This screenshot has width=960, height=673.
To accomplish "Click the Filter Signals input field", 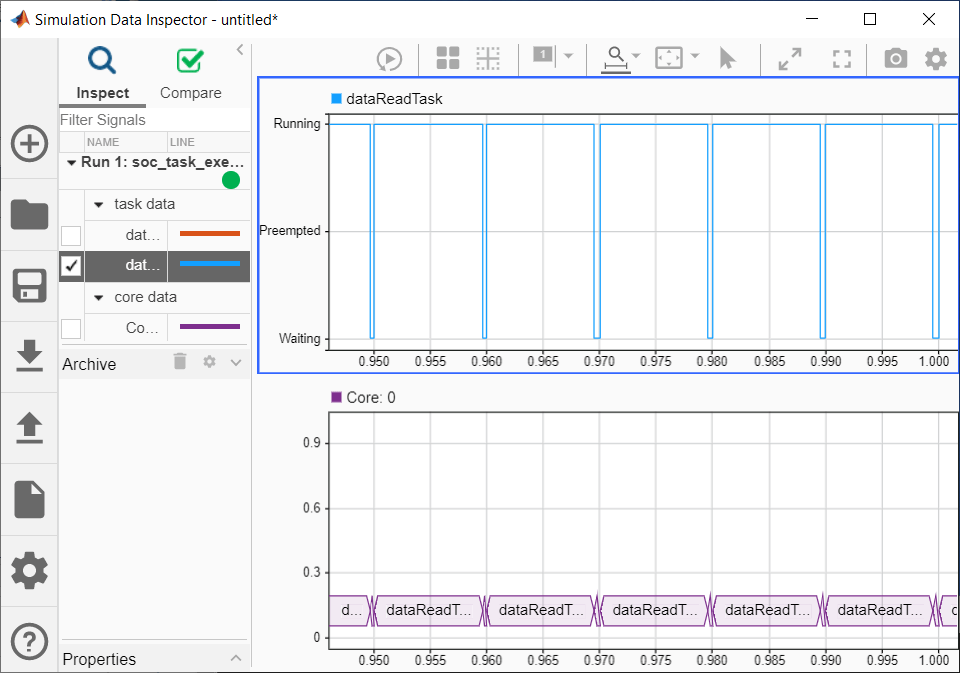I will click(154, 119).
